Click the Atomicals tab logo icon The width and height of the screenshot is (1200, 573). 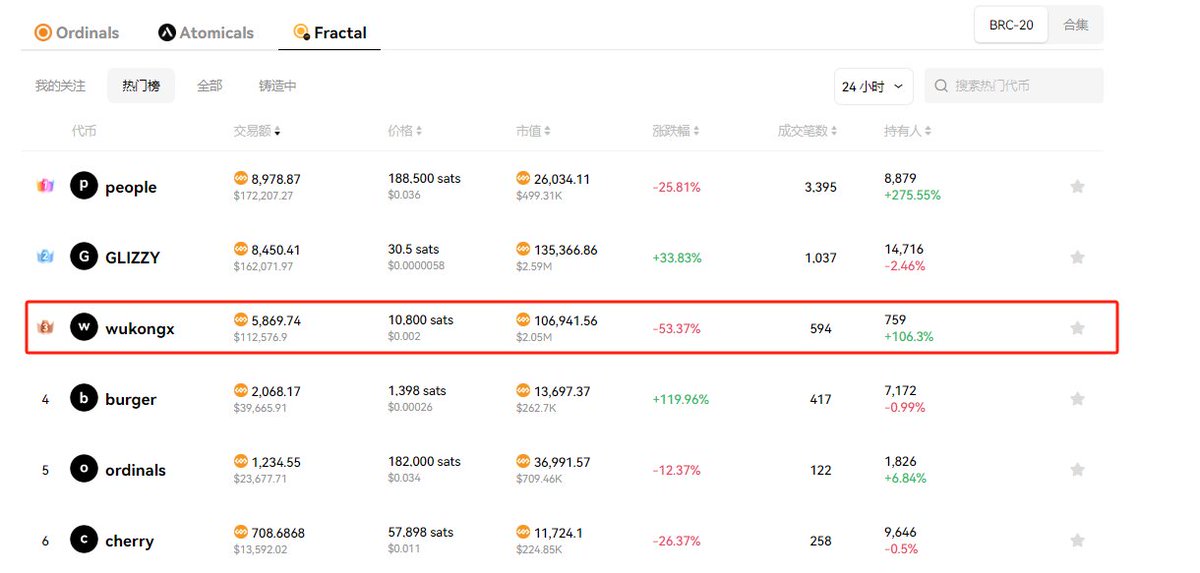point(167,32)
